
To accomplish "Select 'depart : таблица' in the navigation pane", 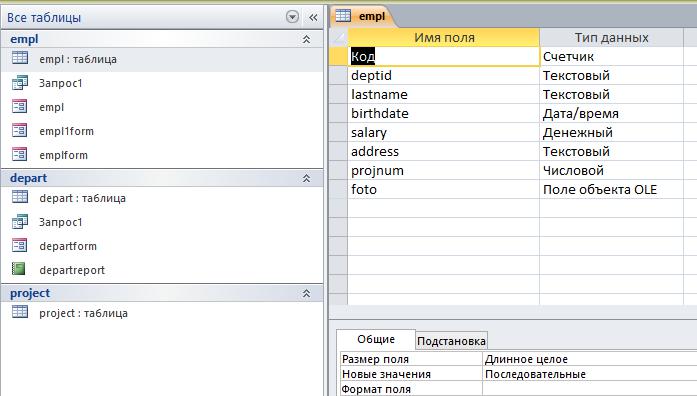I will click(x=162, y=198).
